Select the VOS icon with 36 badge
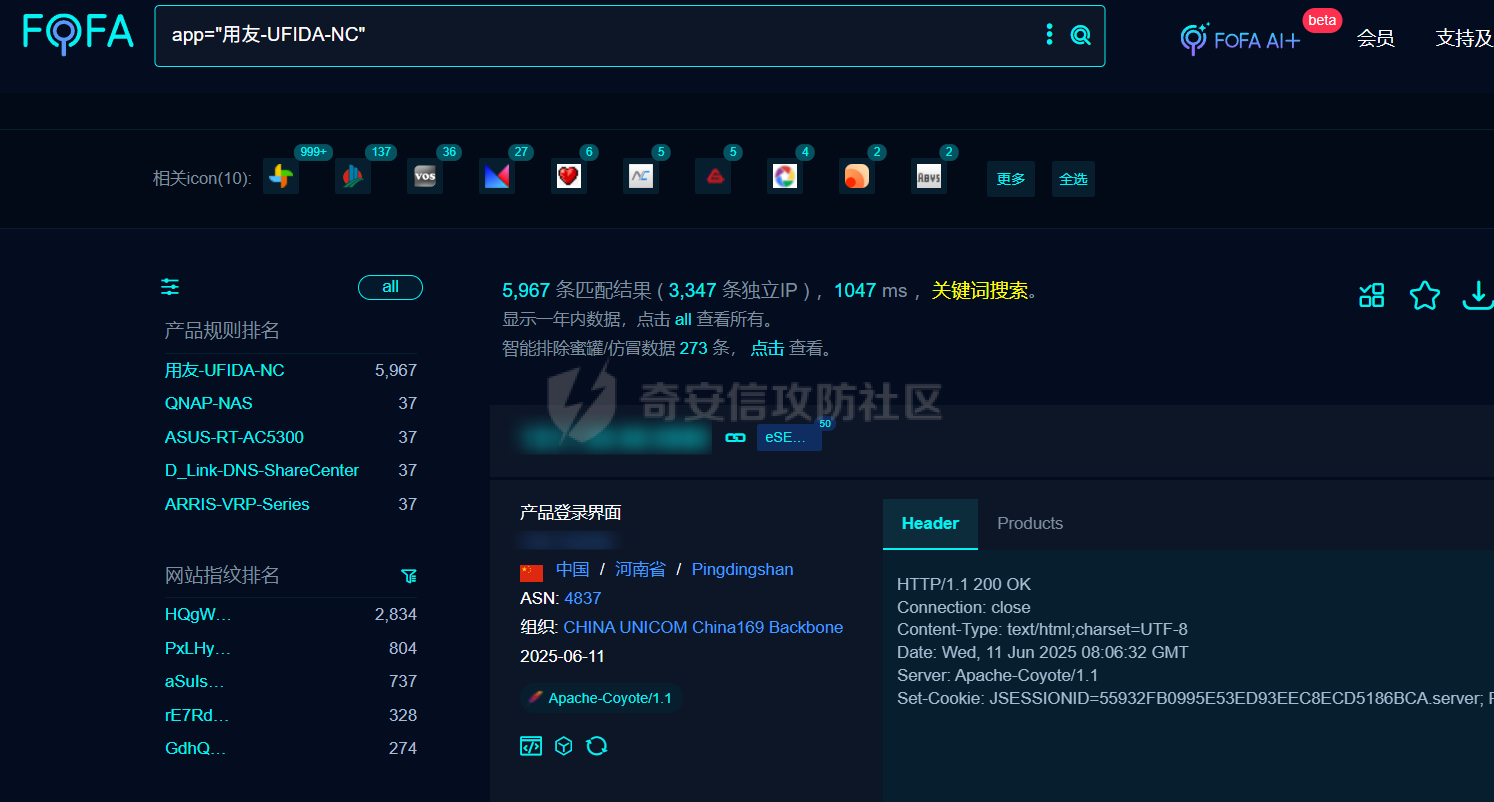Screen dimensions: 1494x802 [425, 177]
